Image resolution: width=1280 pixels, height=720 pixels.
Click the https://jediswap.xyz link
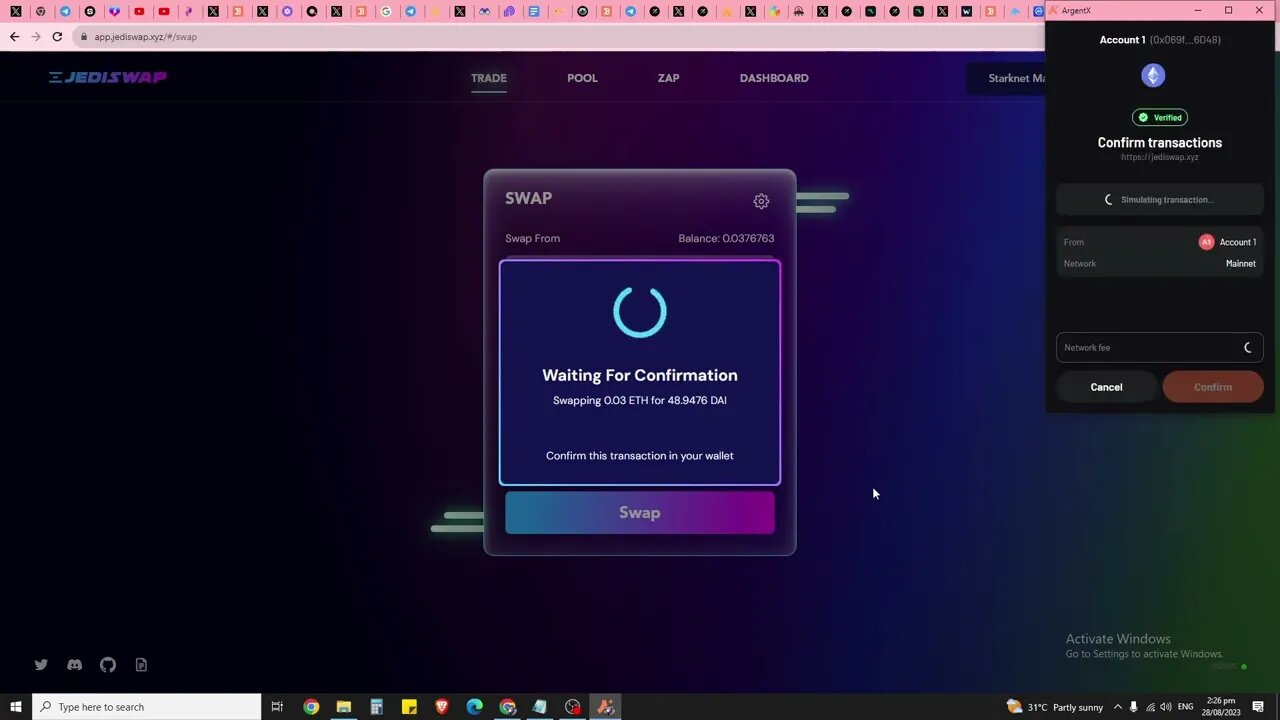(1160, 157)
